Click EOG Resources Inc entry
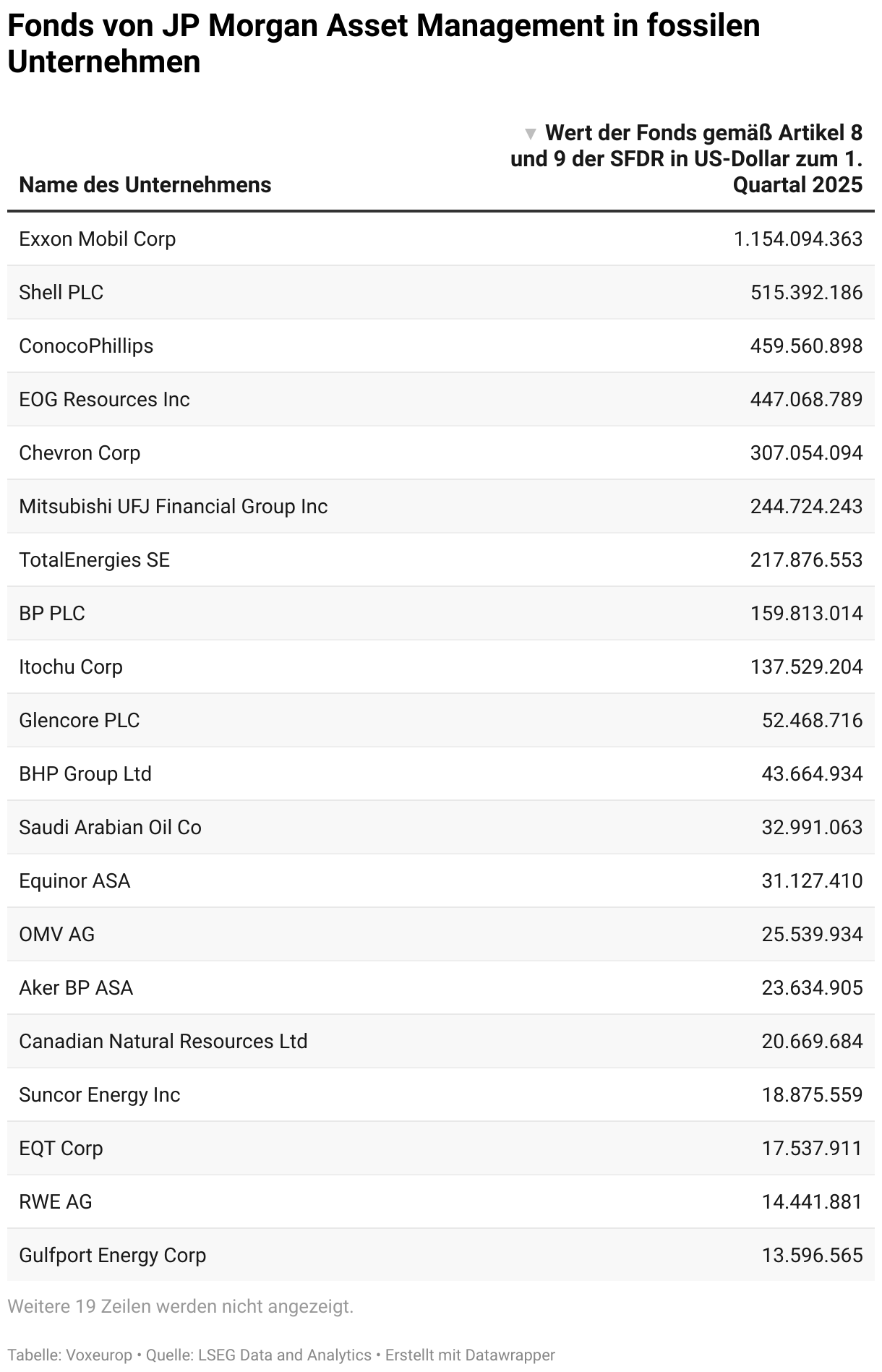This screenshot has width=882, height=1372. point(104,399)
